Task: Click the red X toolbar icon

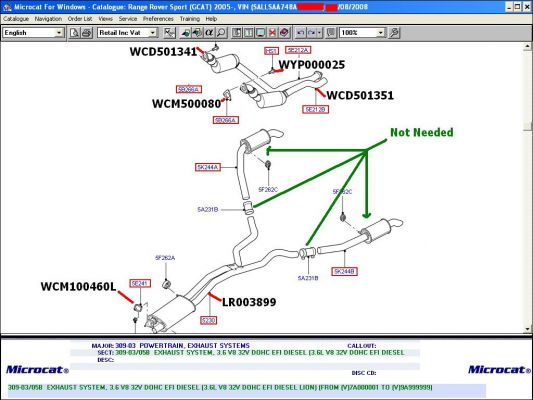Action: pos(272,33)
